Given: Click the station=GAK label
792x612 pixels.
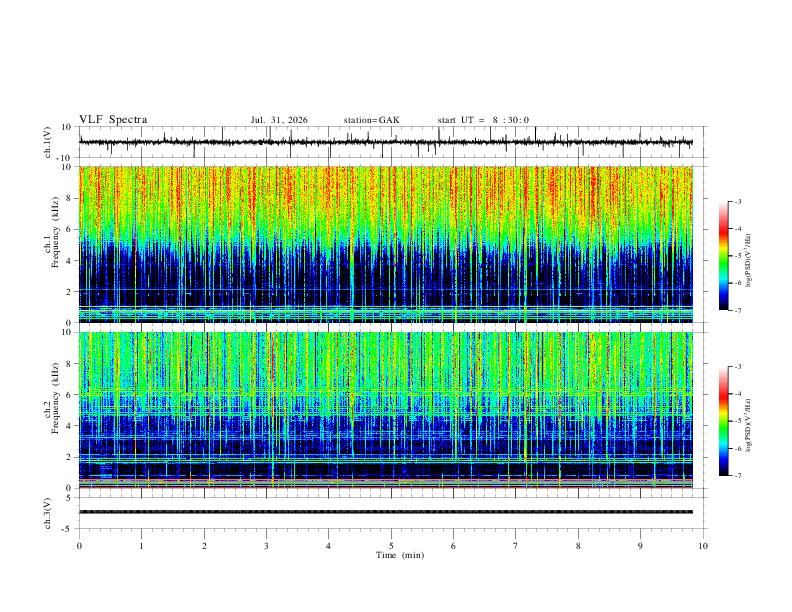Looking at the screenshot, I should [371, 120].
